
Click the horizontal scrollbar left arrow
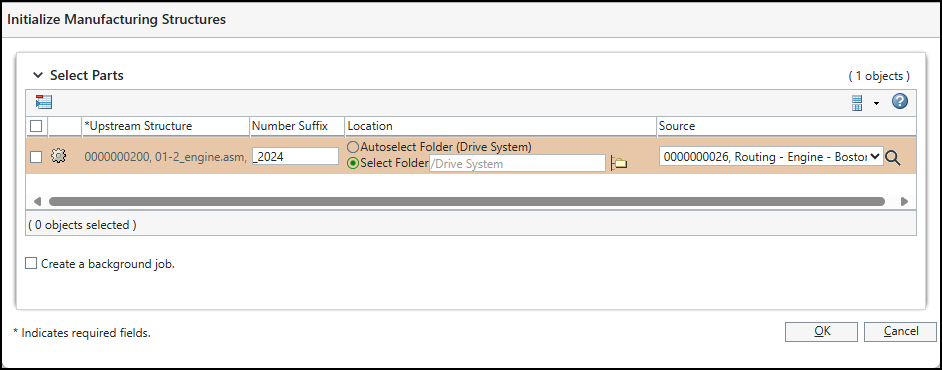point(37,201)
